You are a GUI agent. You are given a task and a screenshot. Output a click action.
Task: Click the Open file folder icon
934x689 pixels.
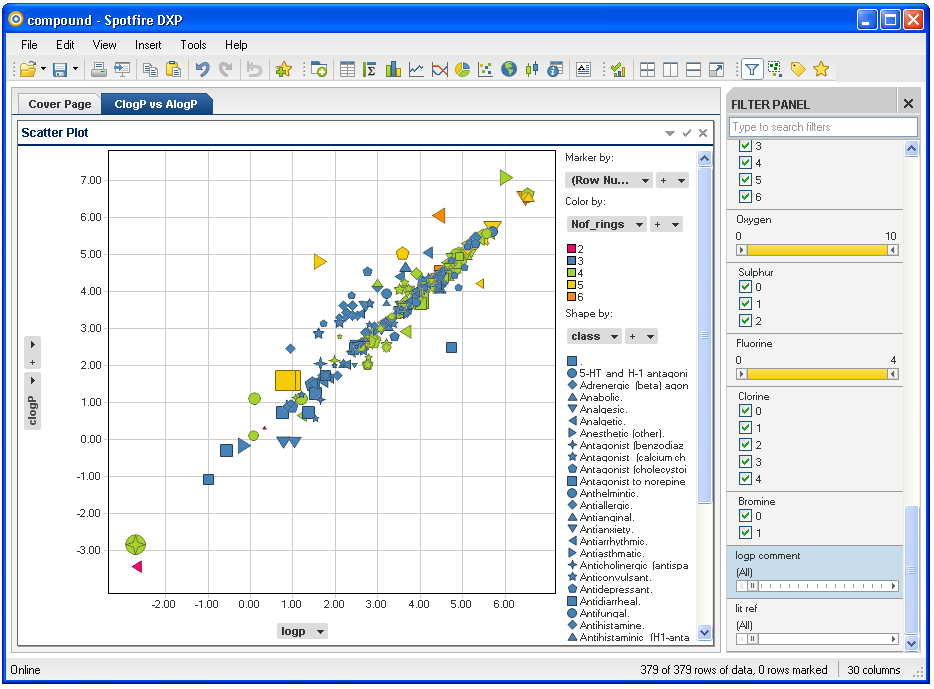pyautogui.click(x=27, y=69)
